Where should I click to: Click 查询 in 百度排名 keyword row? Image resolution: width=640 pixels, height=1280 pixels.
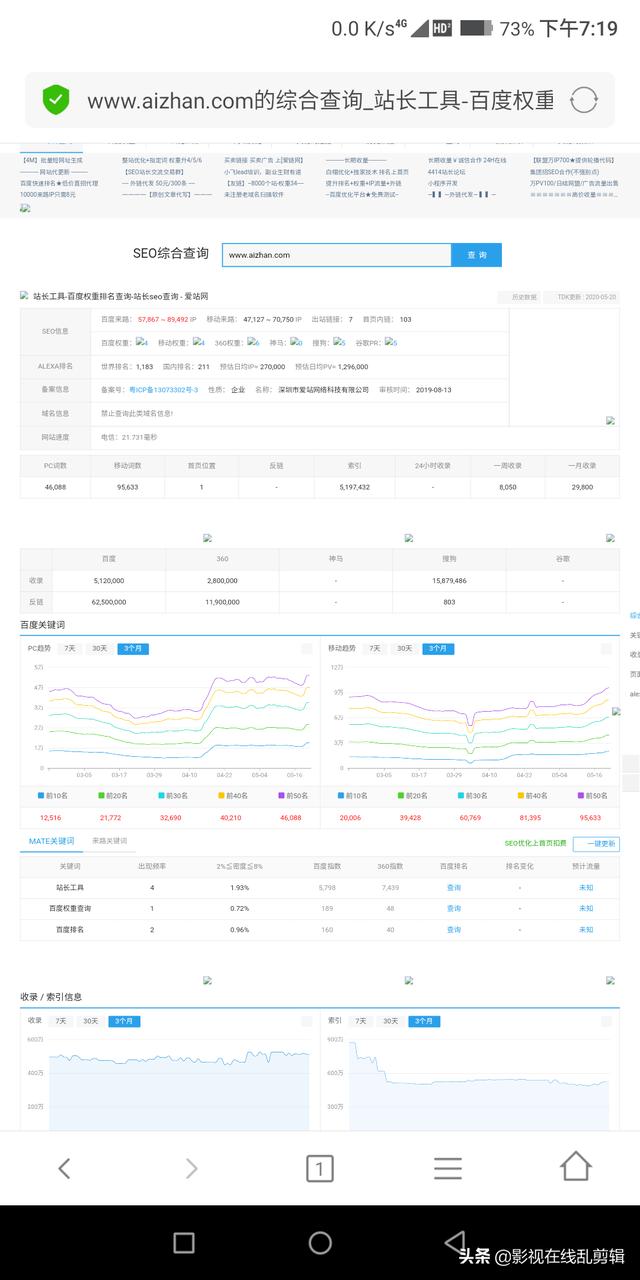pos(454,929)
